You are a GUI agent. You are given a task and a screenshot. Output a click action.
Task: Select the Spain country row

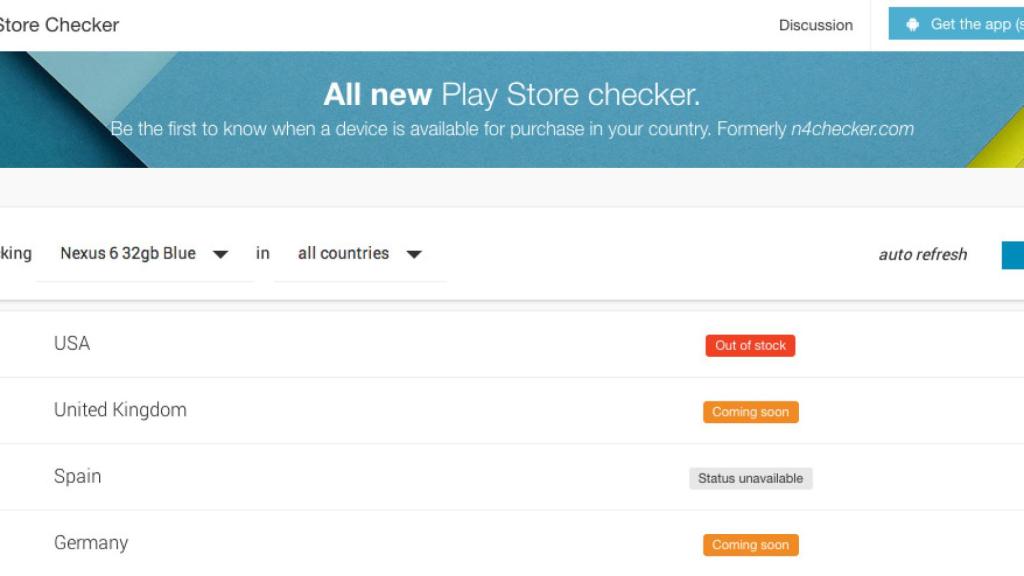pyautogui.click(x=76, y=477)
